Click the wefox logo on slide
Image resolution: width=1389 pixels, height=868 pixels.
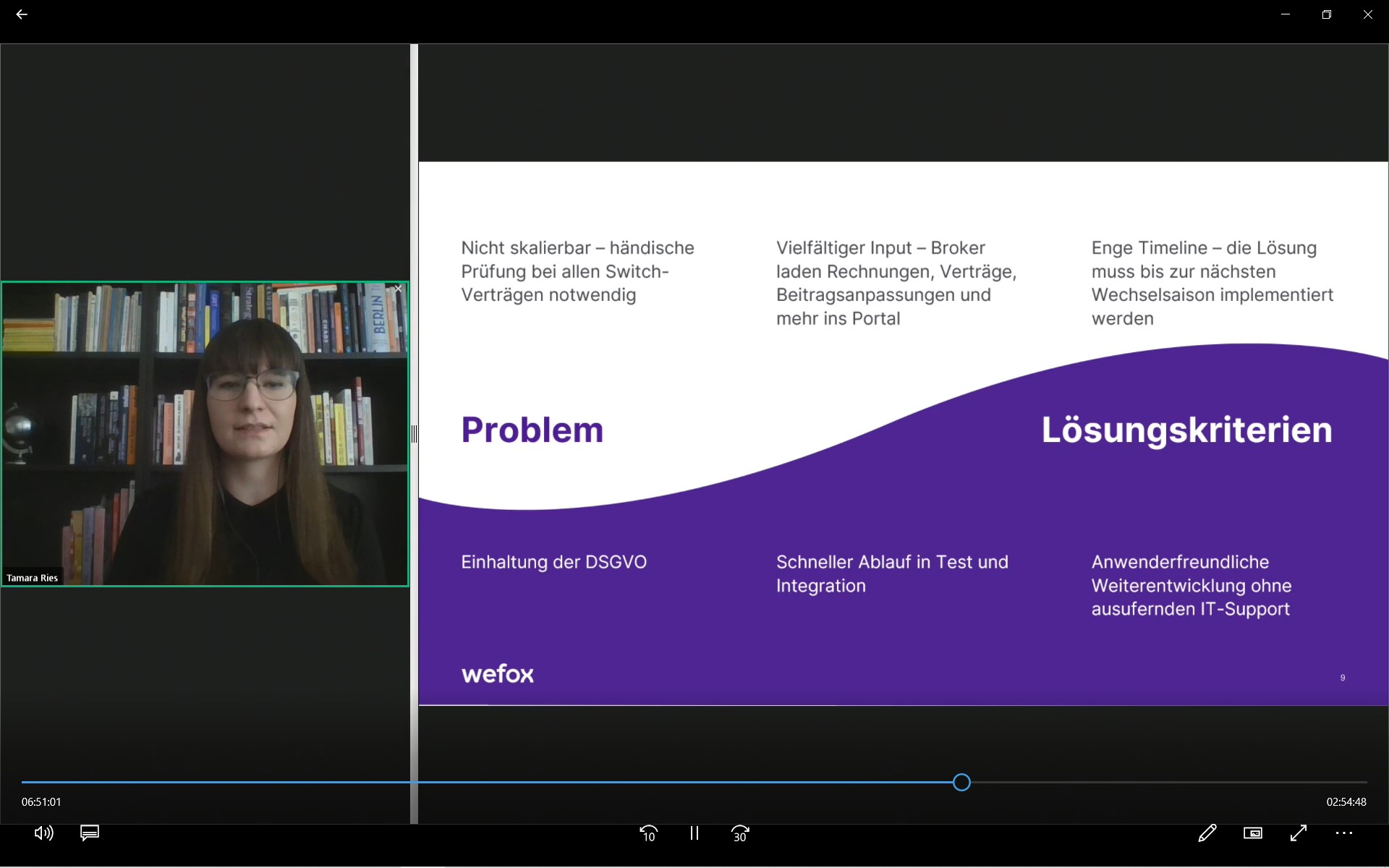(x=498, y=674)
